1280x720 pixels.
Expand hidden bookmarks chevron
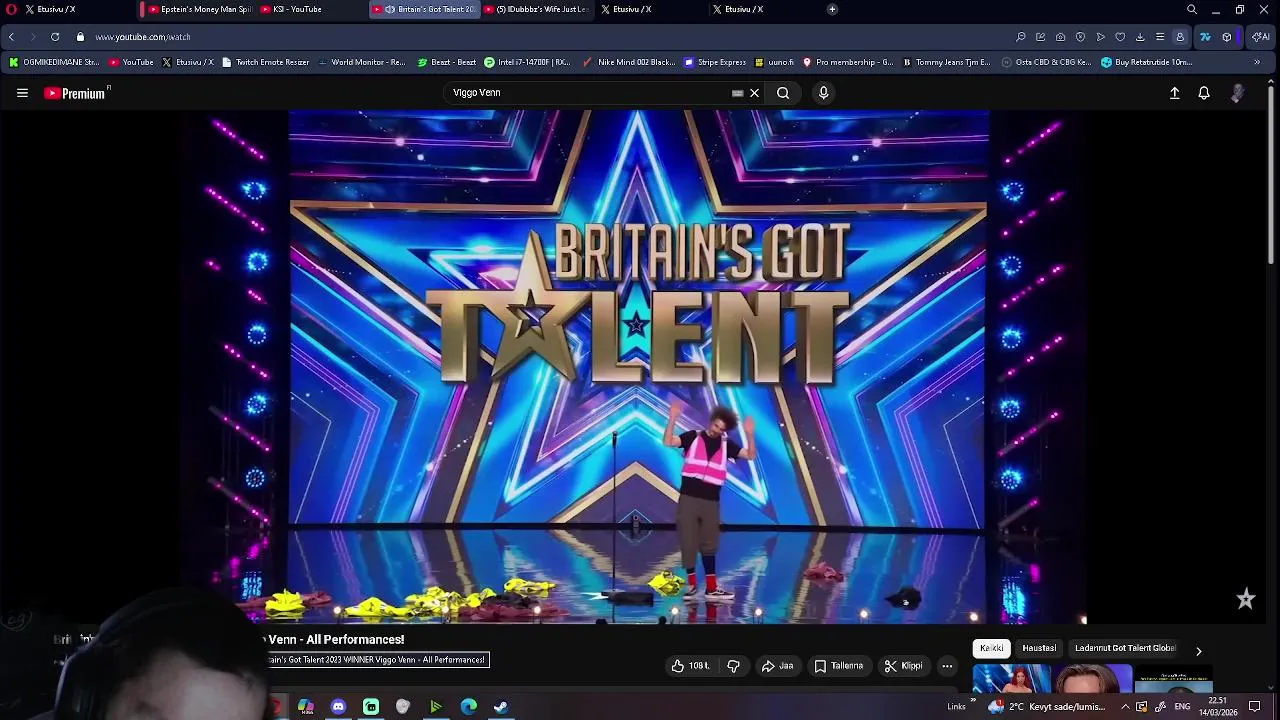(1257, 62)
